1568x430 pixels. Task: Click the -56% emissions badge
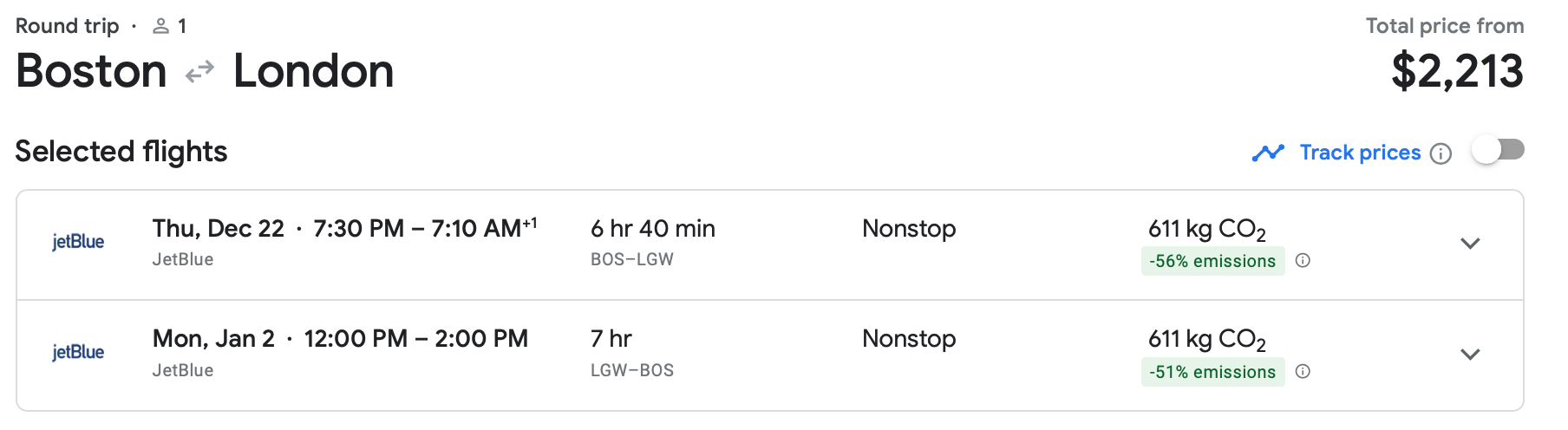click(x=1212, y=261)
